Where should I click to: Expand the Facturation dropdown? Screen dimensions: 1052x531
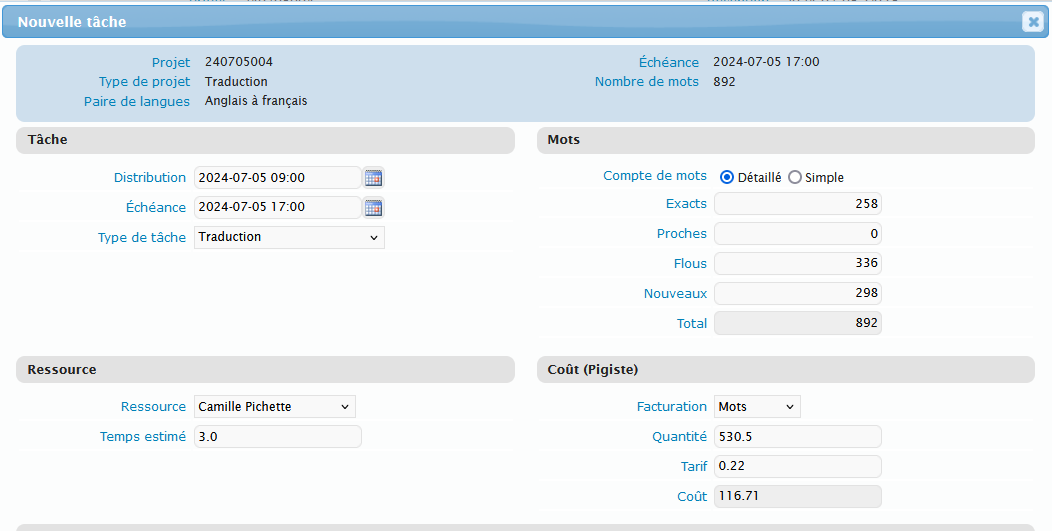(757, 407)
